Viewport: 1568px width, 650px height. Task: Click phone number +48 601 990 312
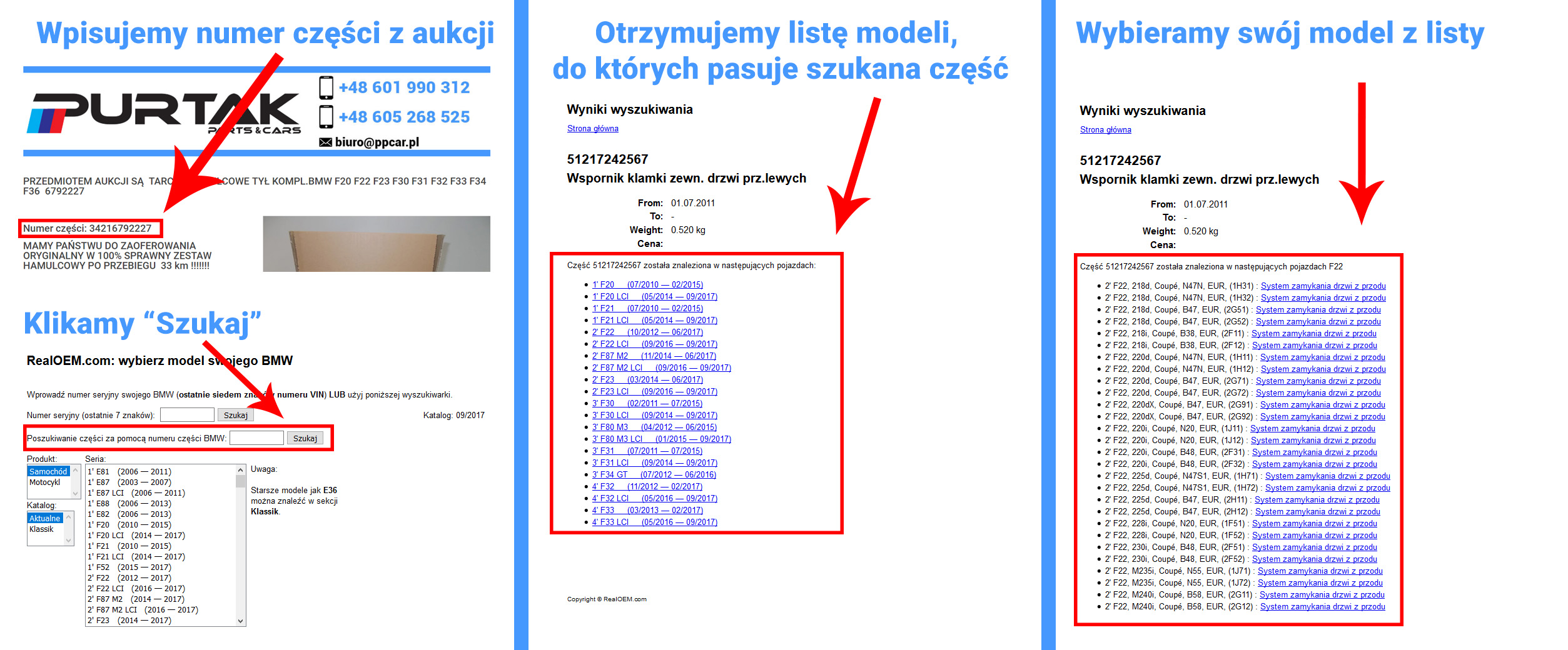pos(404,87)
